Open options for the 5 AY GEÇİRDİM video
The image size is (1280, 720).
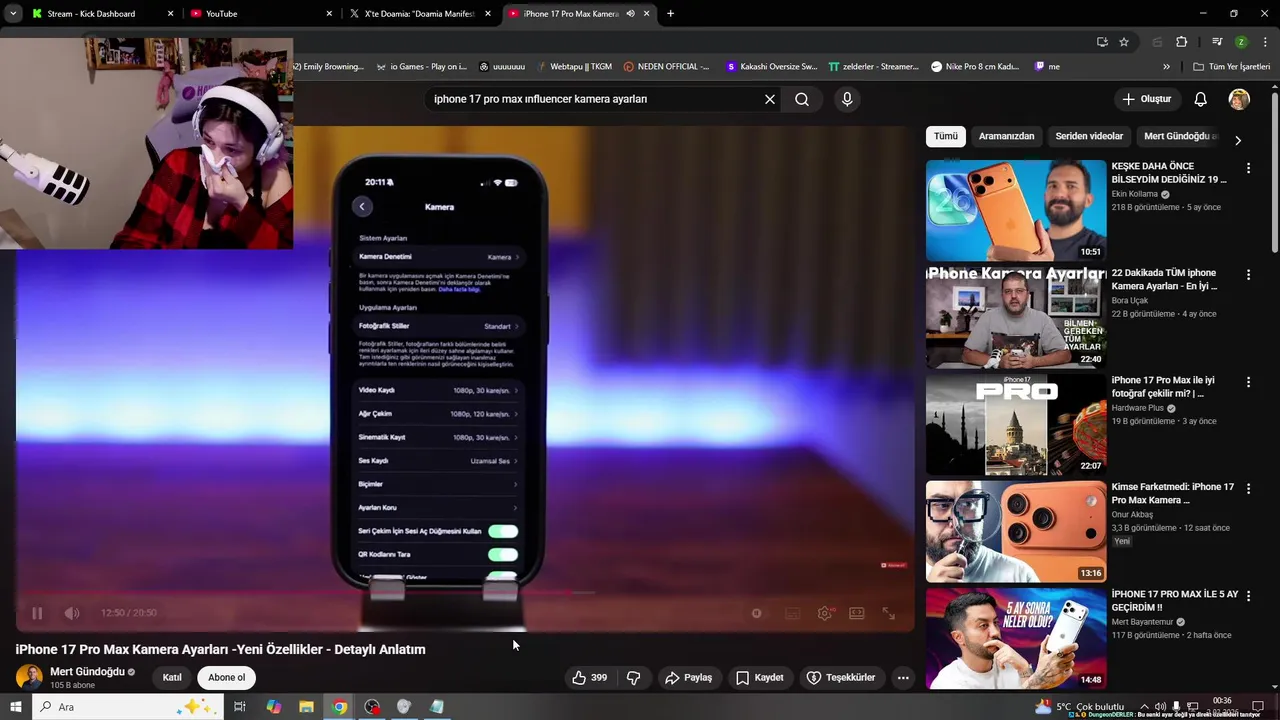(x=1248, y=596)
